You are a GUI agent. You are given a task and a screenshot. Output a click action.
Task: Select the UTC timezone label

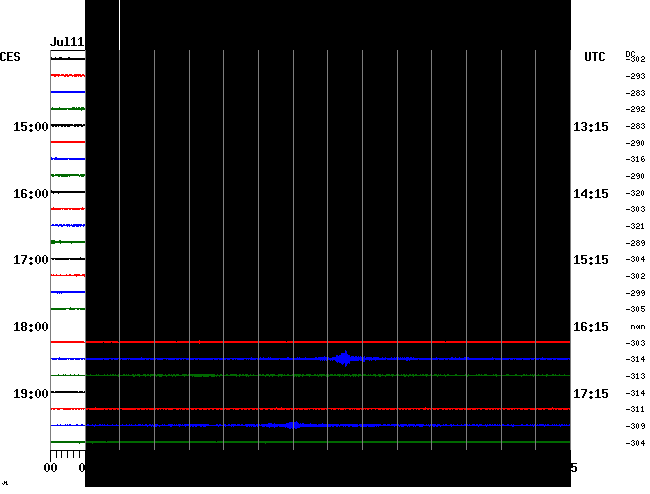coord(594,57)
